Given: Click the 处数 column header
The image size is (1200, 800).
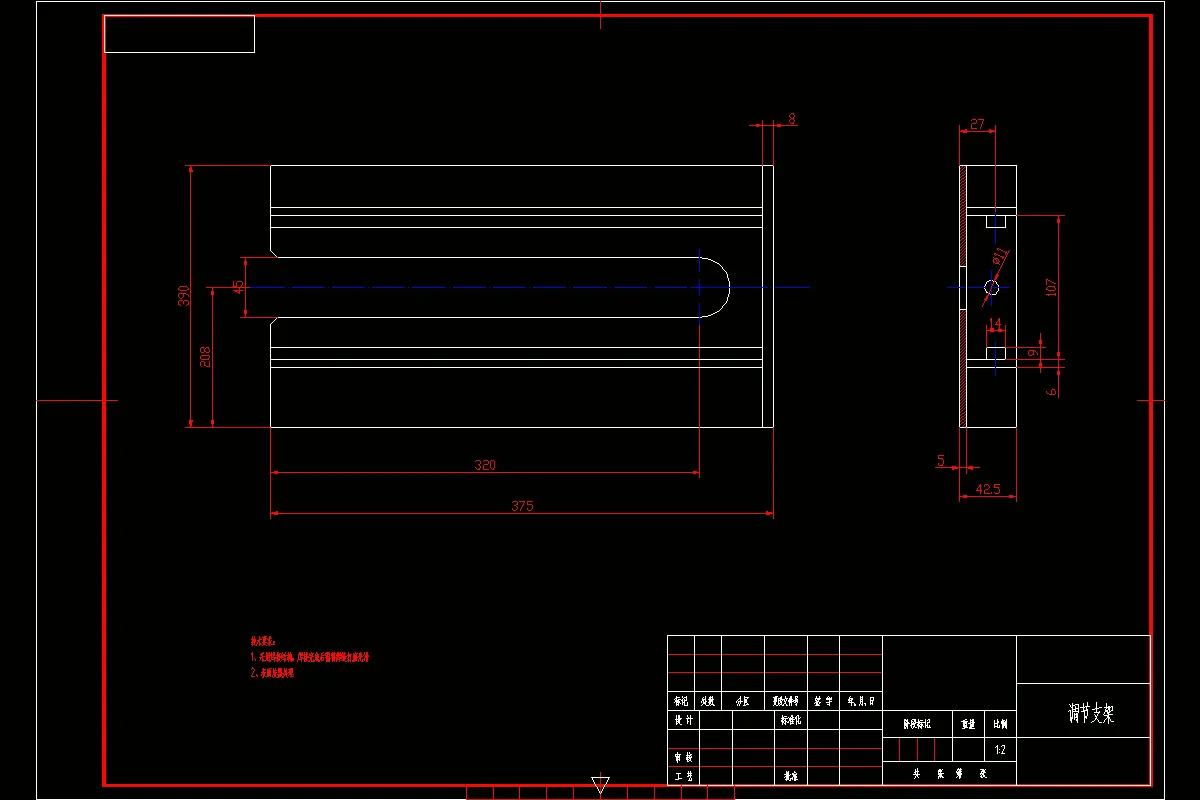Looking at the screenshot, I should click(708, 702).
